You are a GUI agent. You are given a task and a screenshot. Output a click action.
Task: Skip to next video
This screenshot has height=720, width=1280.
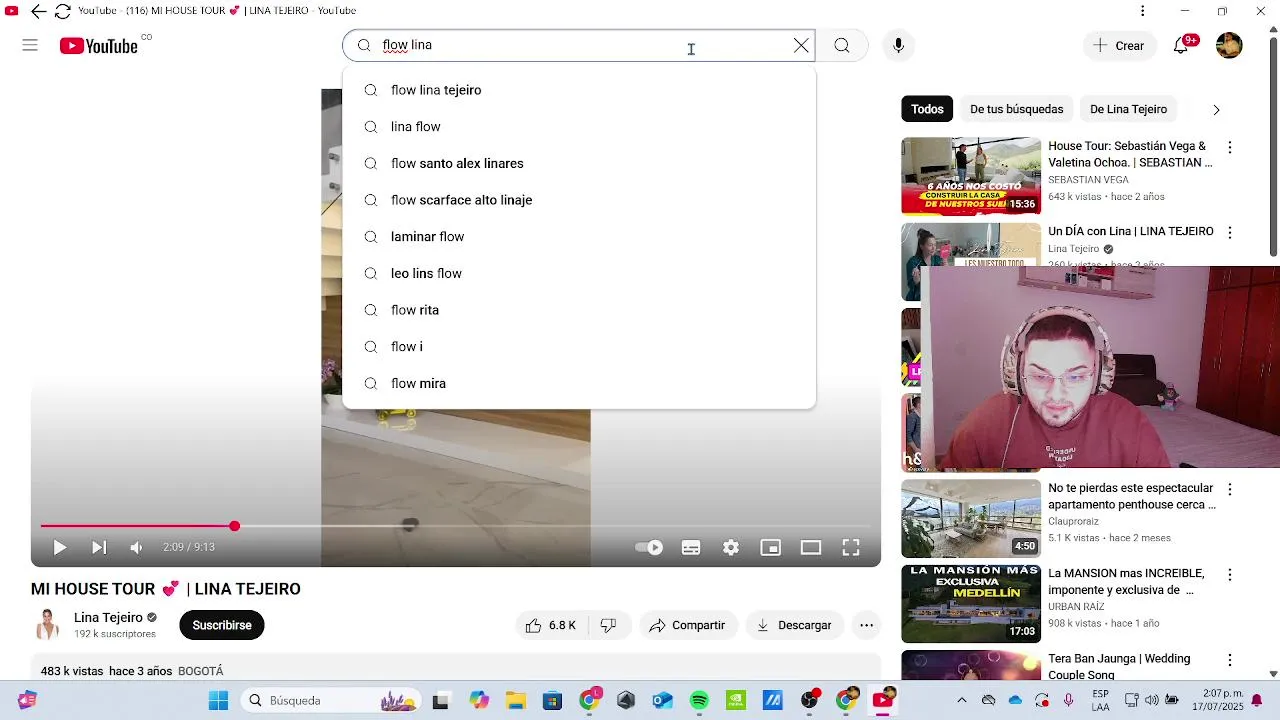[x=98, y=547]
